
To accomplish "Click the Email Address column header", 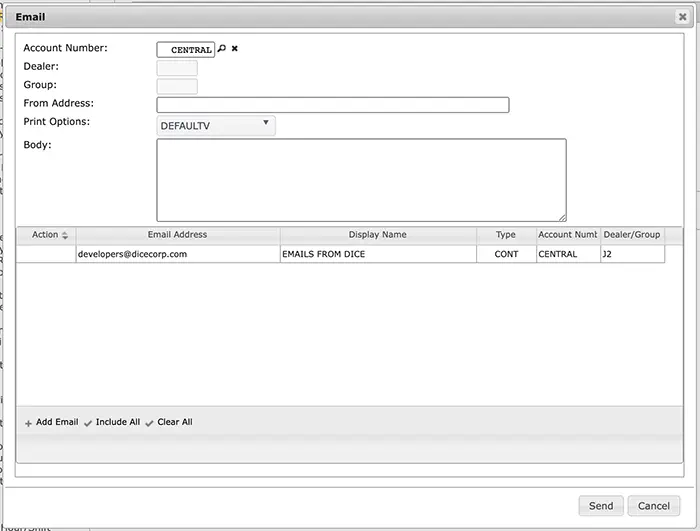I will coord(178,235).
